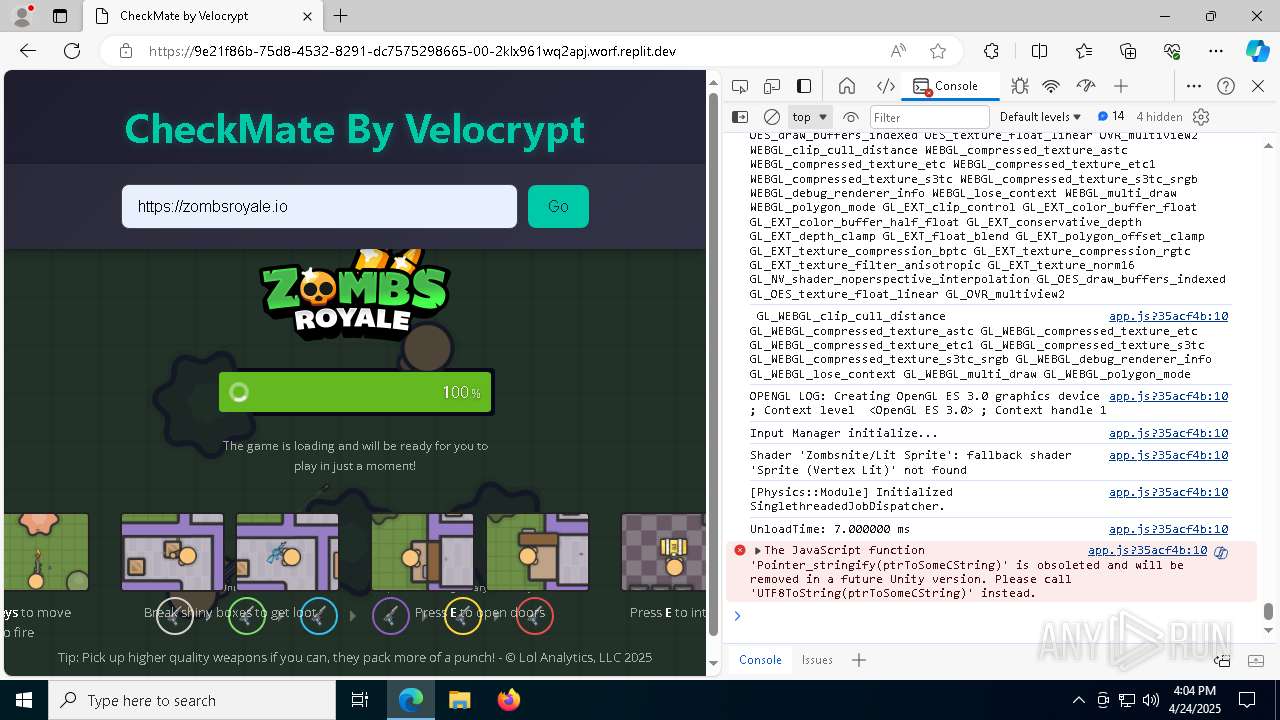Screen dimensions: 1280x720
Task: Open File Explorer from the taskbar
Action: 459,700
